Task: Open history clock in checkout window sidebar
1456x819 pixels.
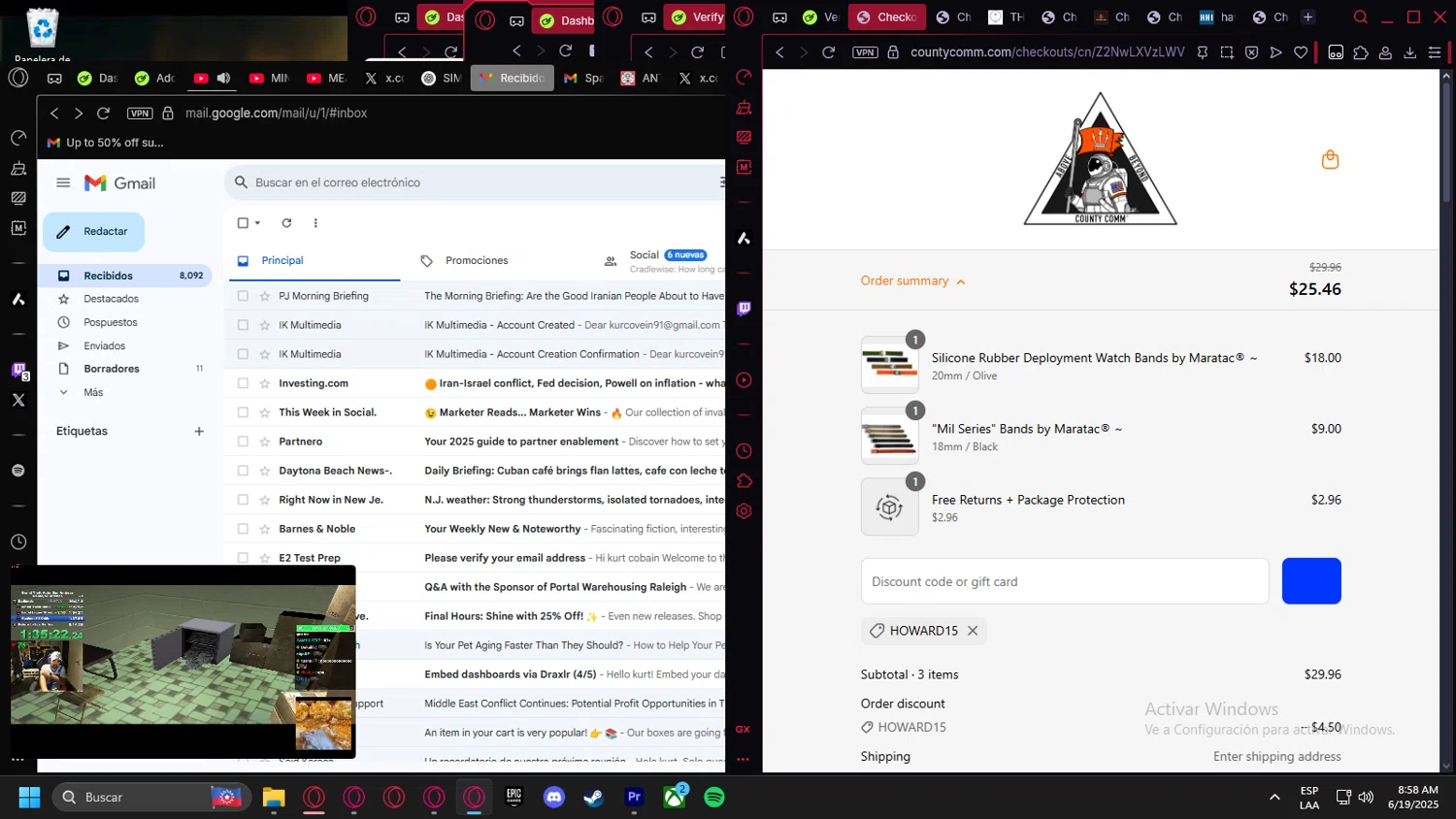Action: [x=744, y=451]
